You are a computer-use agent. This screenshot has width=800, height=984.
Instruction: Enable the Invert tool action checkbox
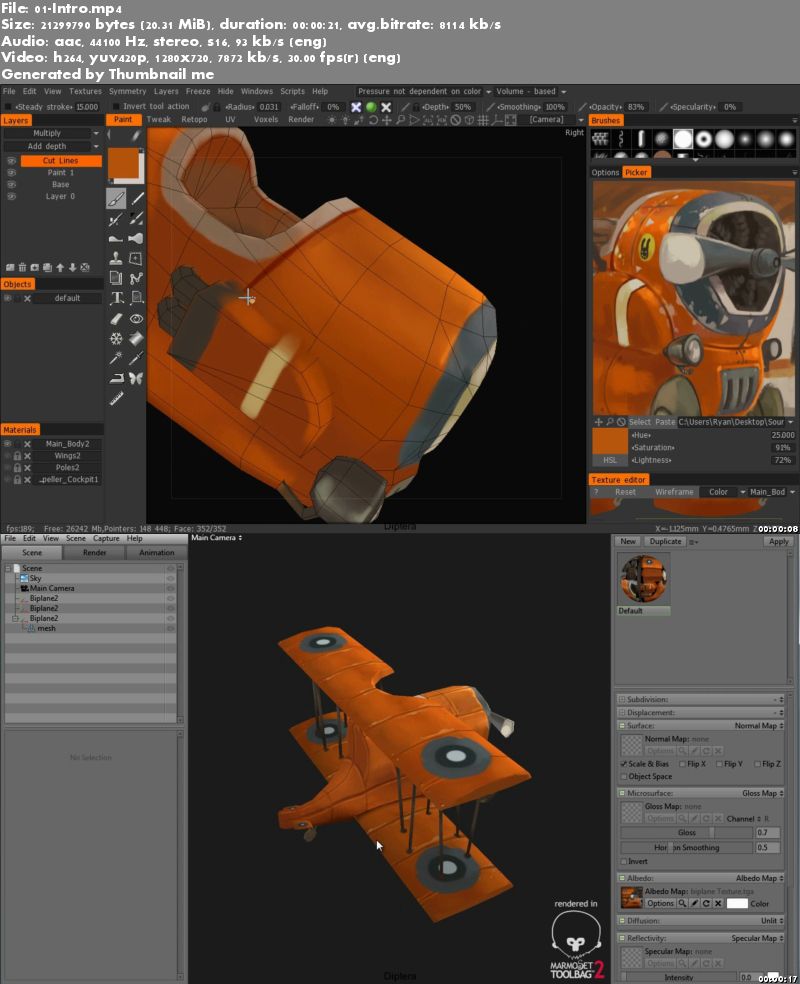point(115,107)
